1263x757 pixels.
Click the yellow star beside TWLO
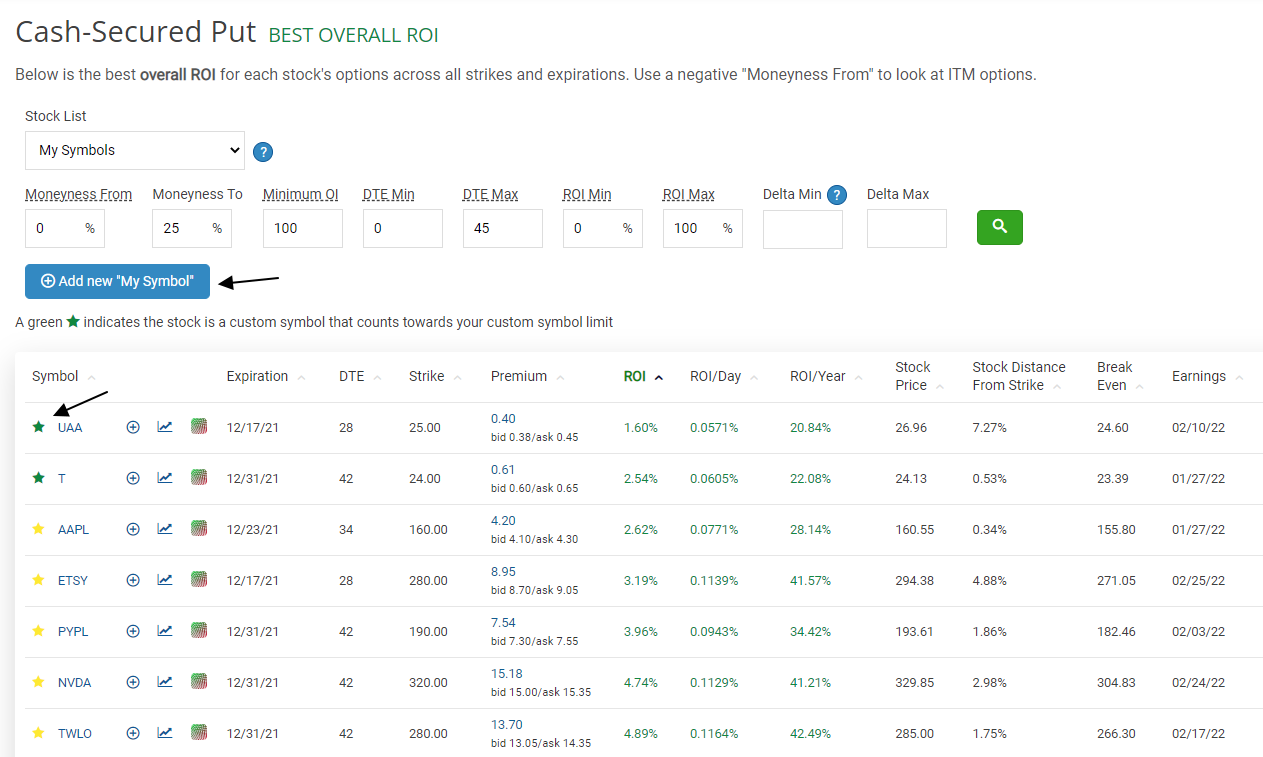point(39,733)
